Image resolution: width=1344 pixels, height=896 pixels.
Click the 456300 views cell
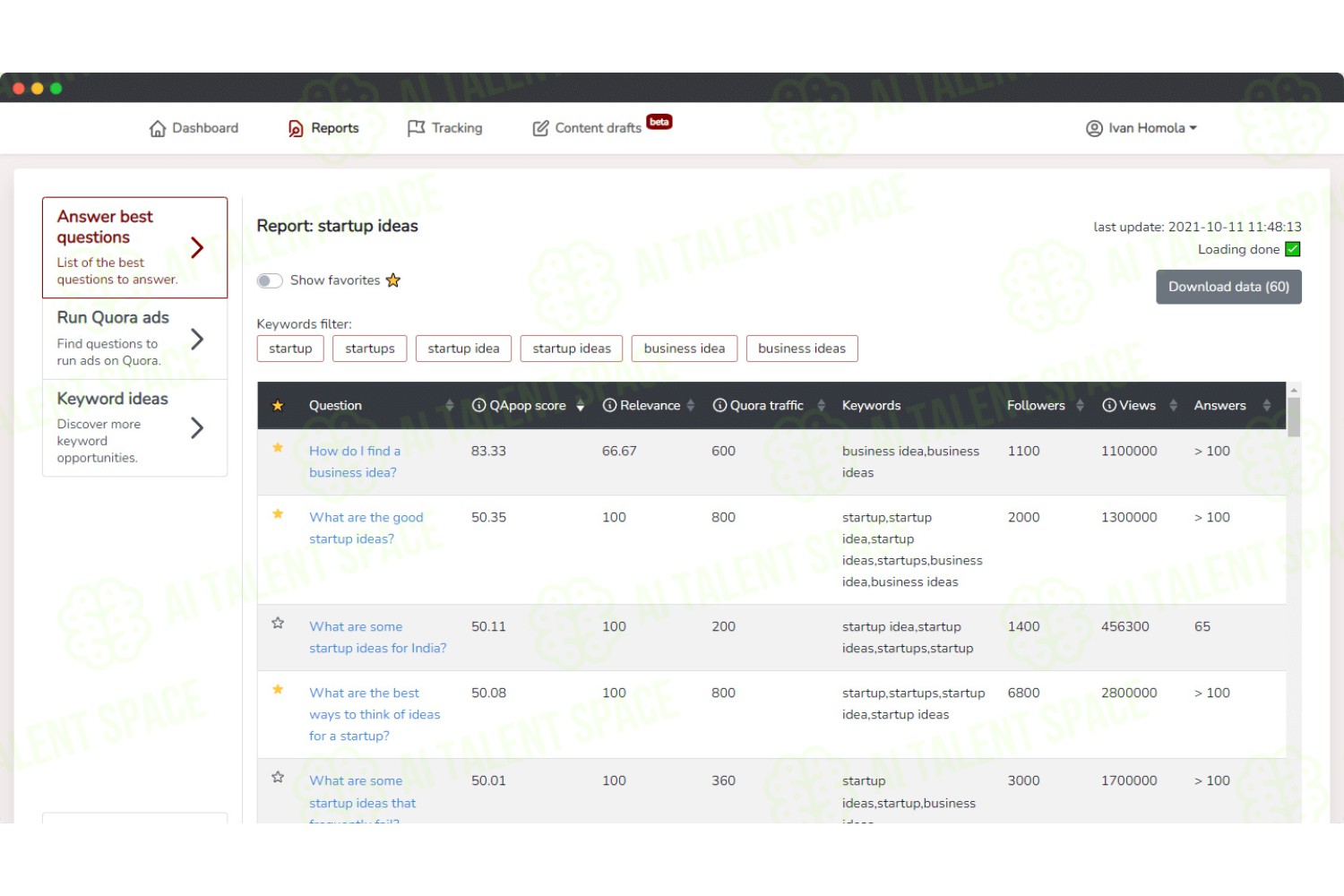point(1124,626)
